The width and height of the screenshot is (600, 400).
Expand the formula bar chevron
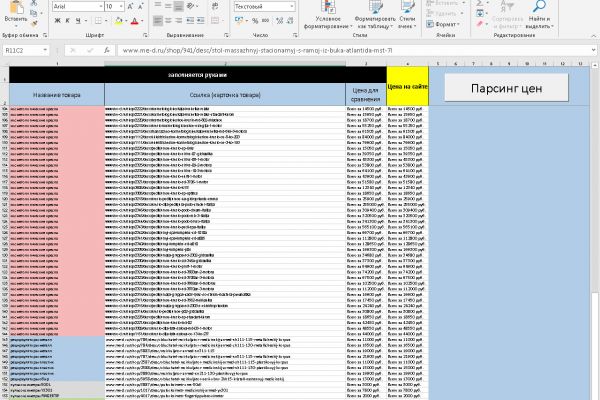pos(593,50)
